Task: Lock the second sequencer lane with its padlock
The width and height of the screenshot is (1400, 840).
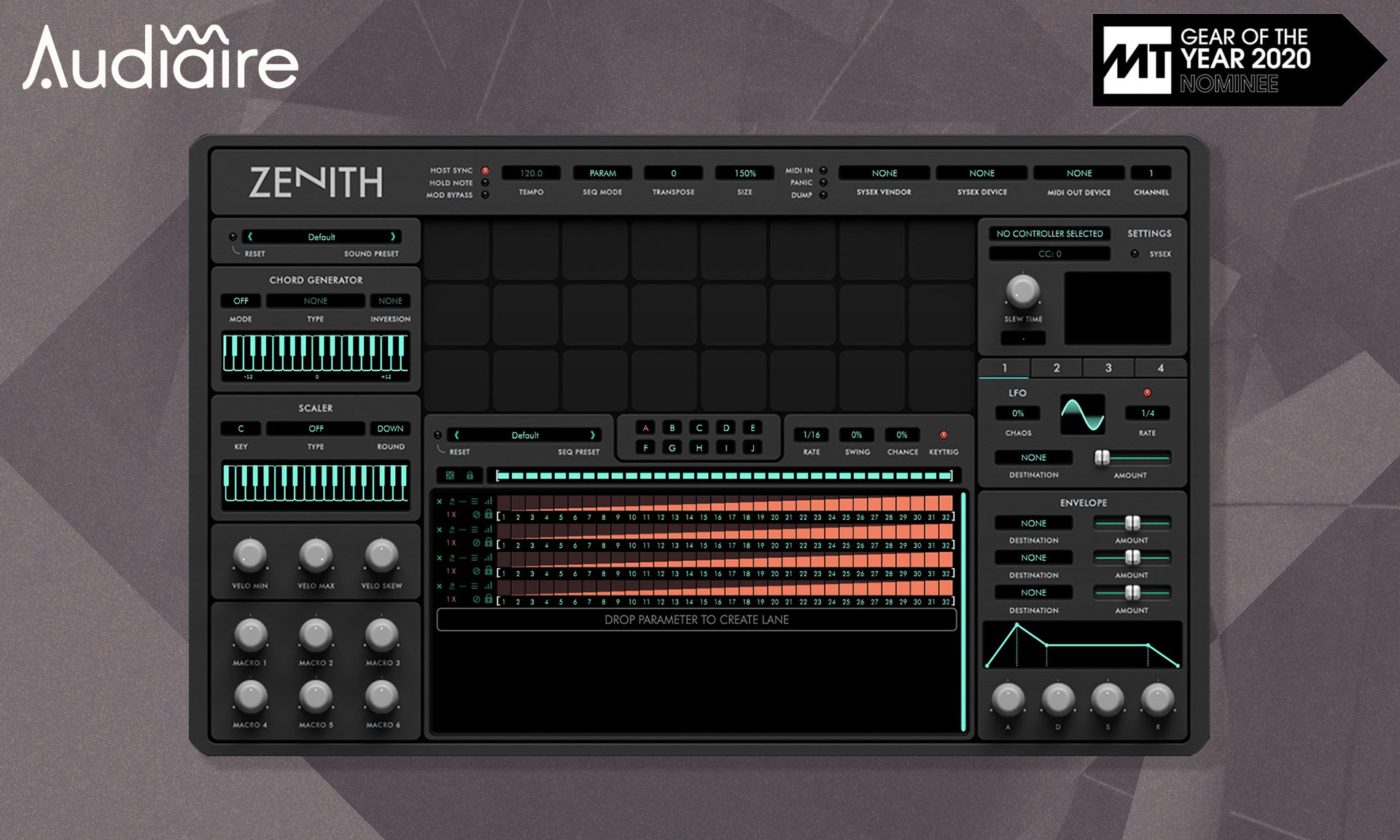Action: [489, 542]
